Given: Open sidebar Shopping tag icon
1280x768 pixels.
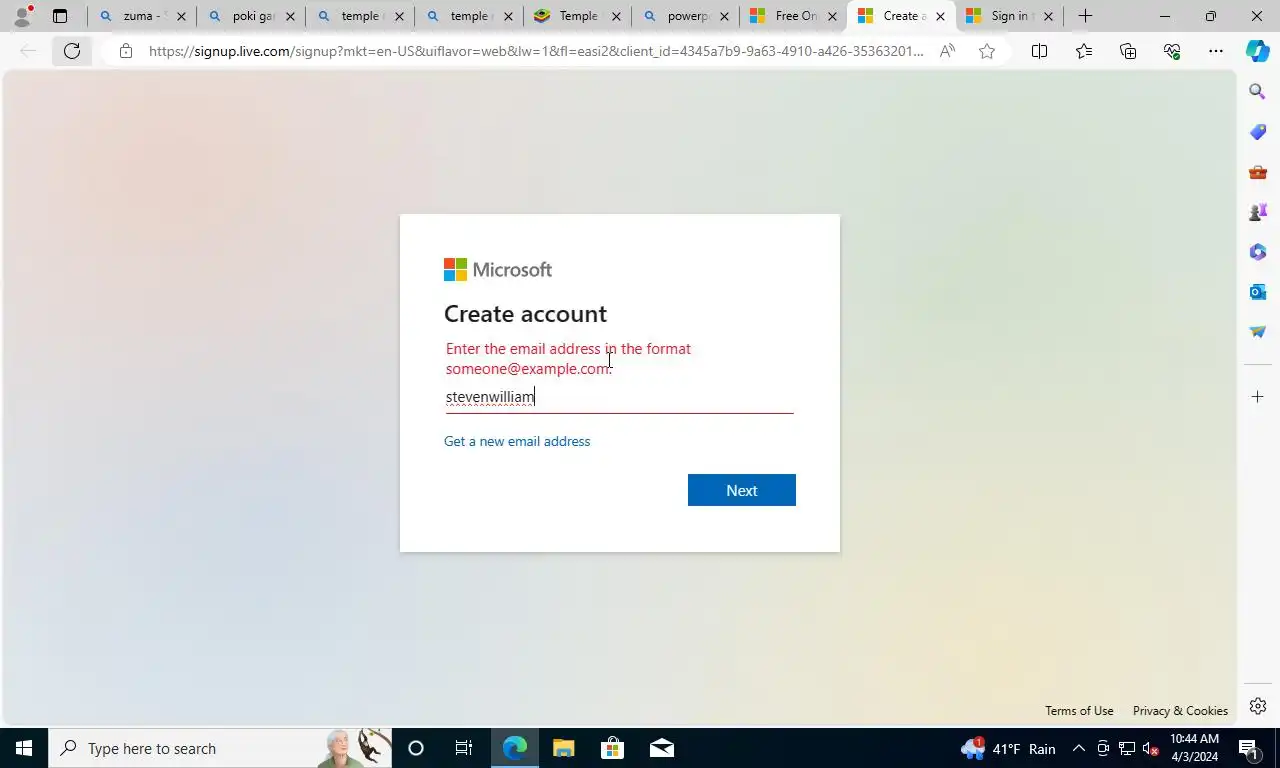Looking at the screenshot, I should [1258, 132].
